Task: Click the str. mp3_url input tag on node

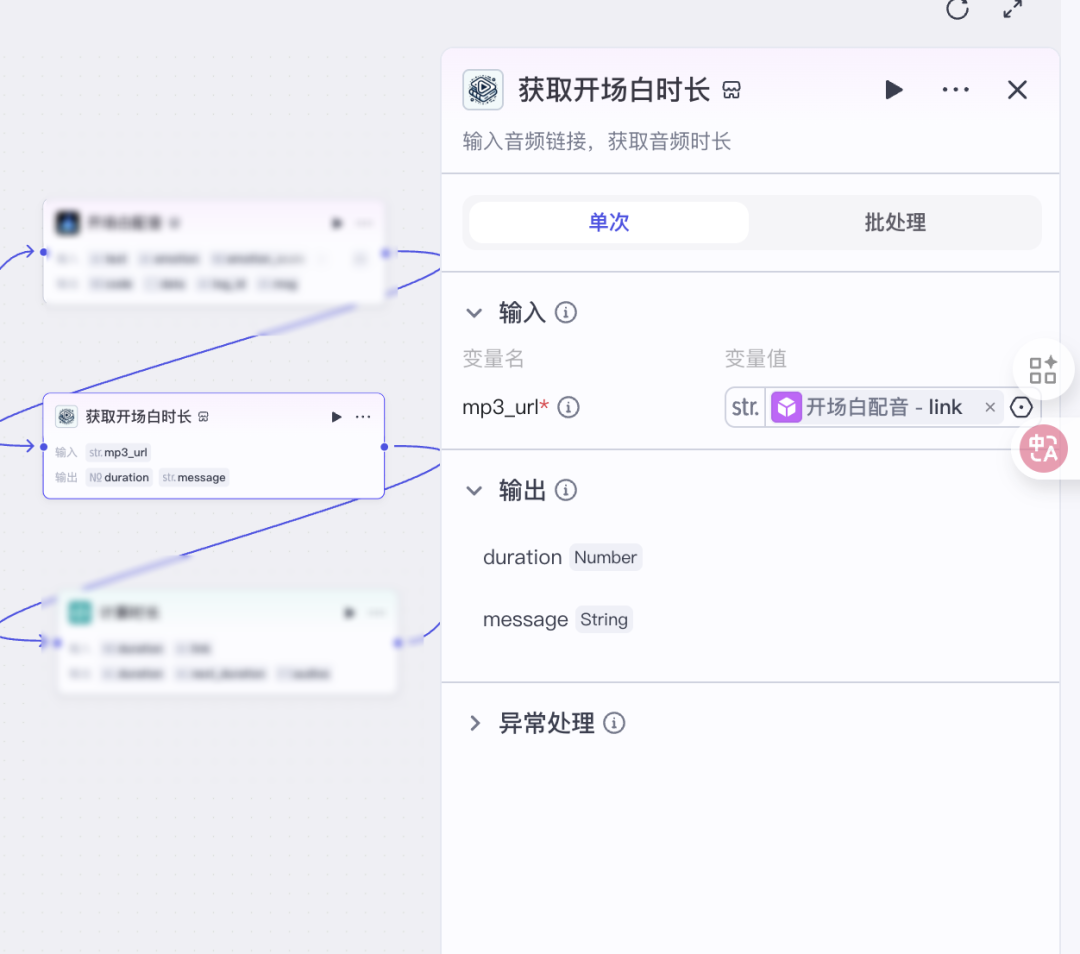Action: pyautogui.click(x=118, y=453)
